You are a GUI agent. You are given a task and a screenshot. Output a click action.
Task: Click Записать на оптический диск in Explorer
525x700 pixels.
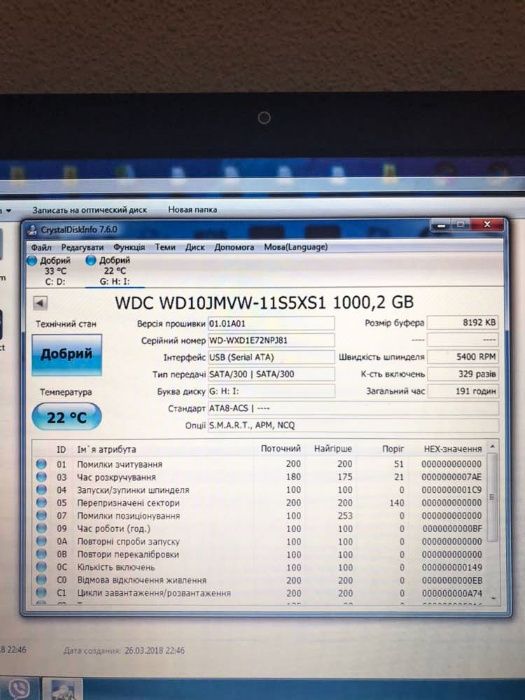89,209
